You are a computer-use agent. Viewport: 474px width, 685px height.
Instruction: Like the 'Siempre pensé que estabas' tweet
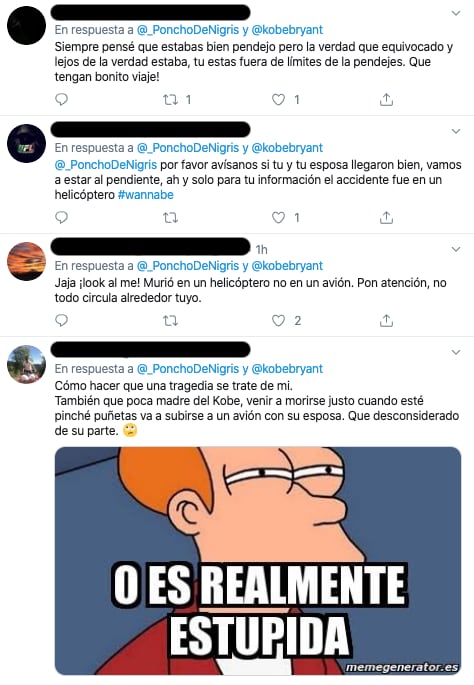coord(278,100)
